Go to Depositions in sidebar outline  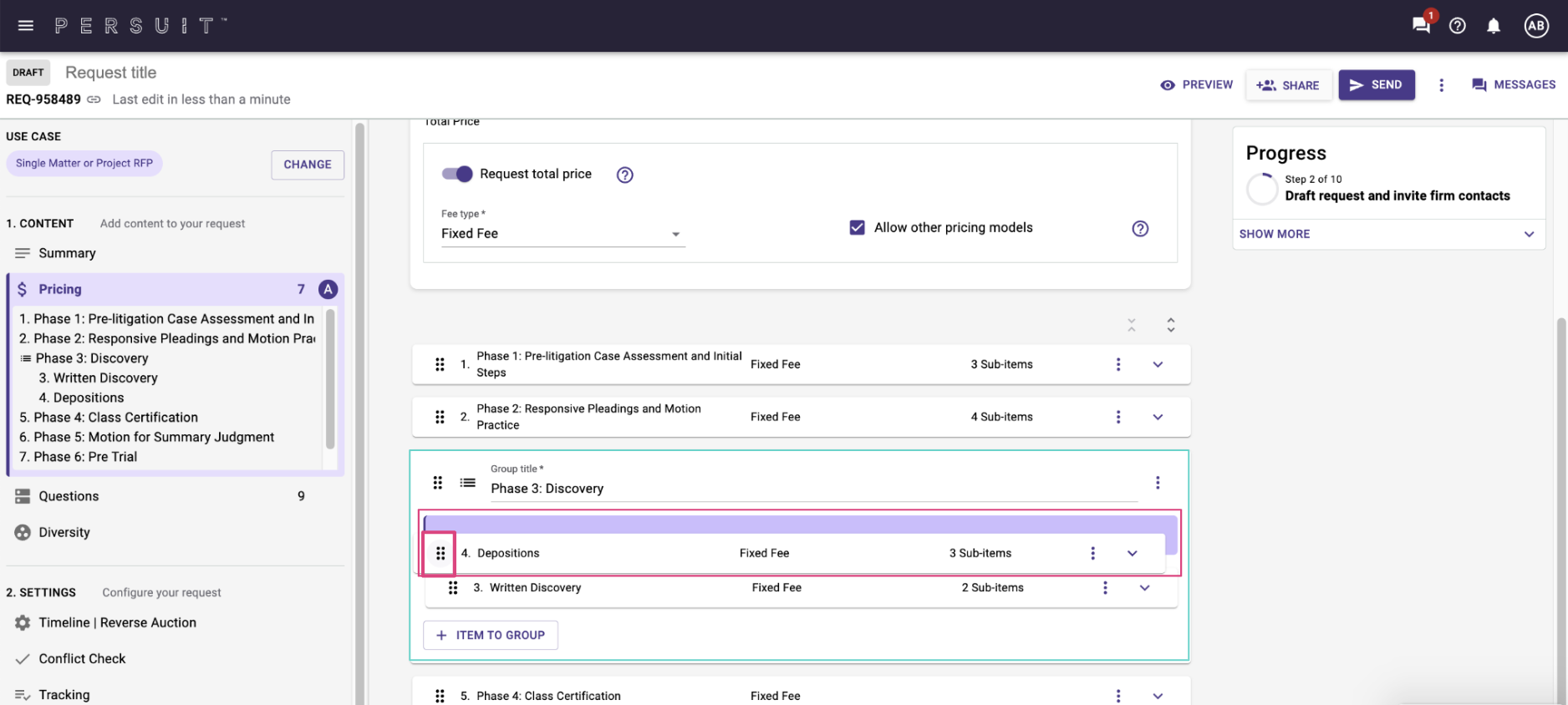click(x=81, y=398)
